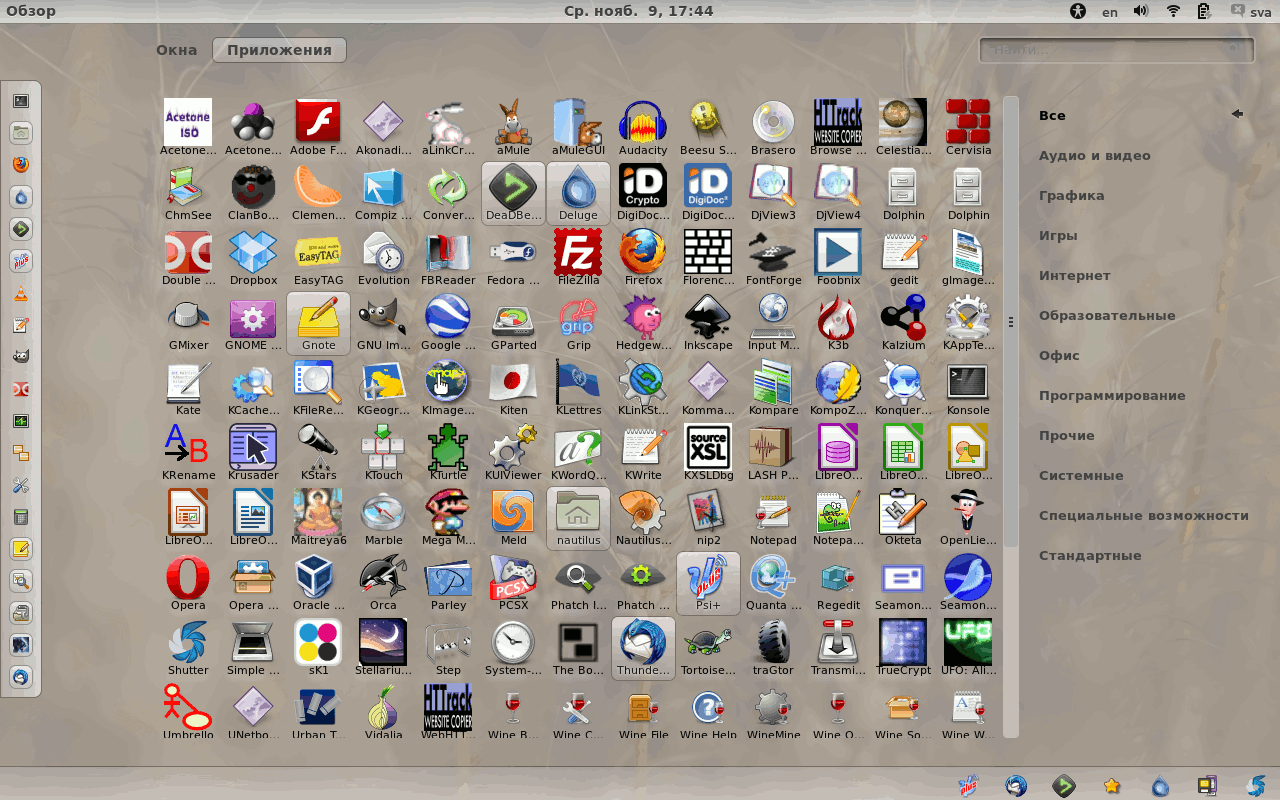This screenshot has height=800, width=1280.
Task: Open the gedit text editor
Action: tap(903, 258)
